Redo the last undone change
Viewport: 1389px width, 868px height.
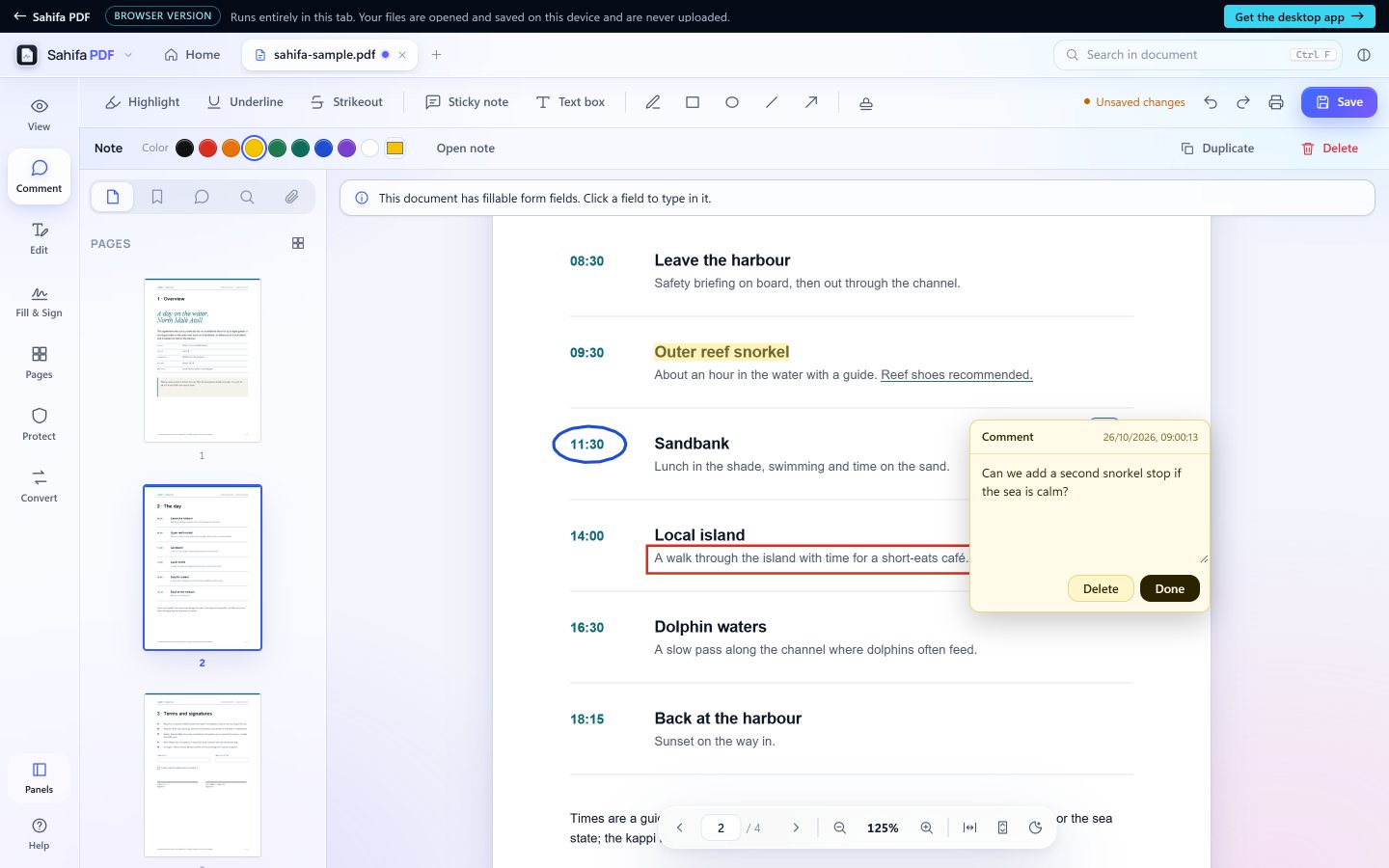(1243, 102)
